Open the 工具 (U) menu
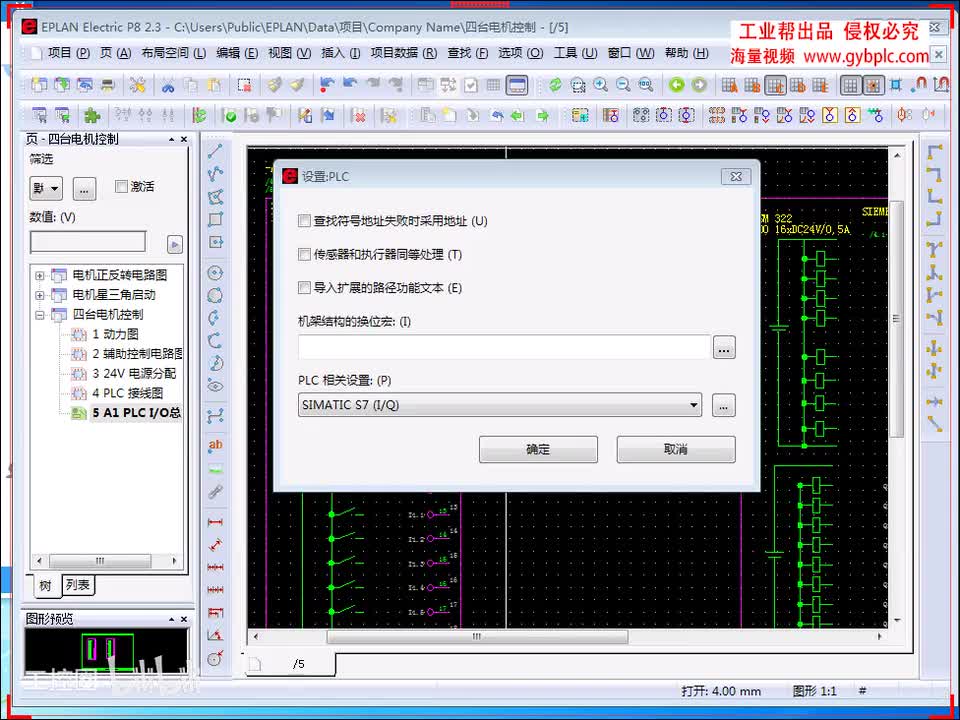The width and height of the screenshot is (960, 720). (575, 53)
